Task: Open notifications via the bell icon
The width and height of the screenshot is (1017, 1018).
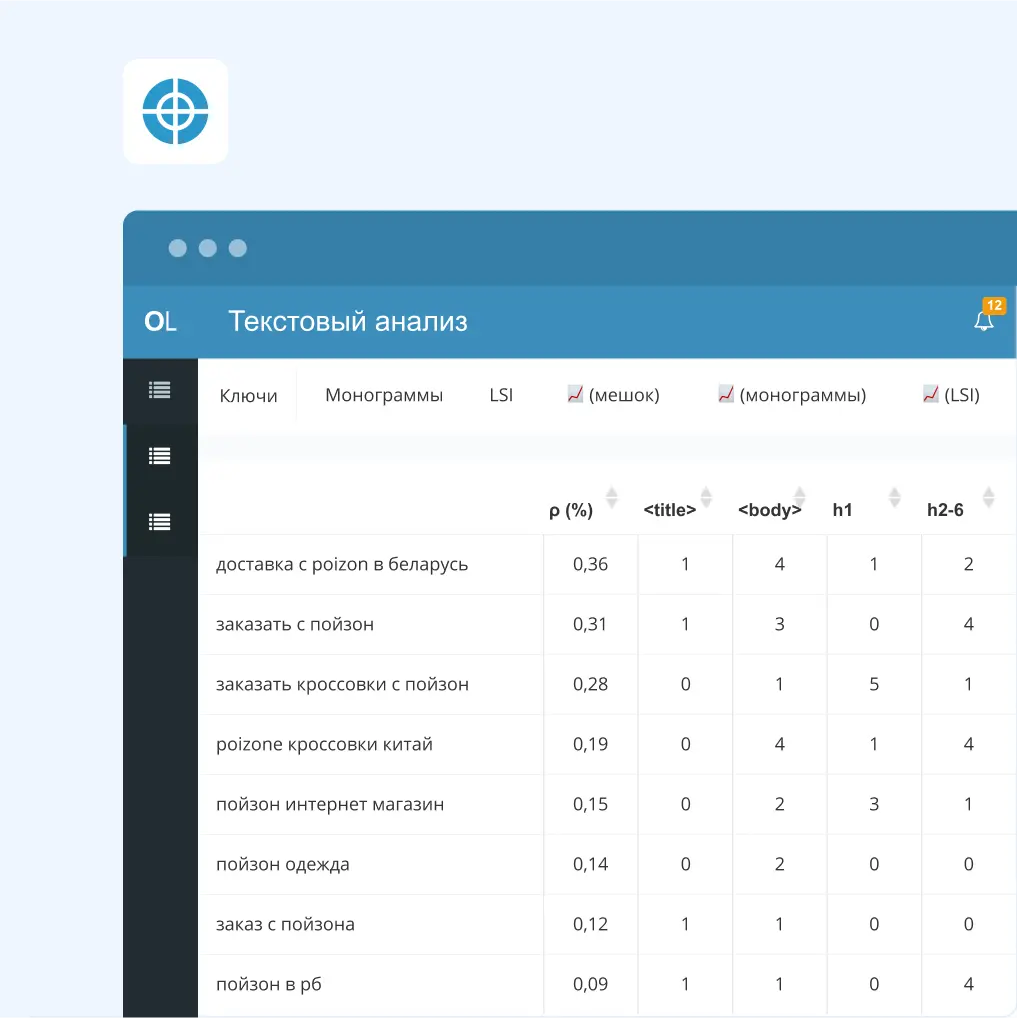Action: point(984,322)
